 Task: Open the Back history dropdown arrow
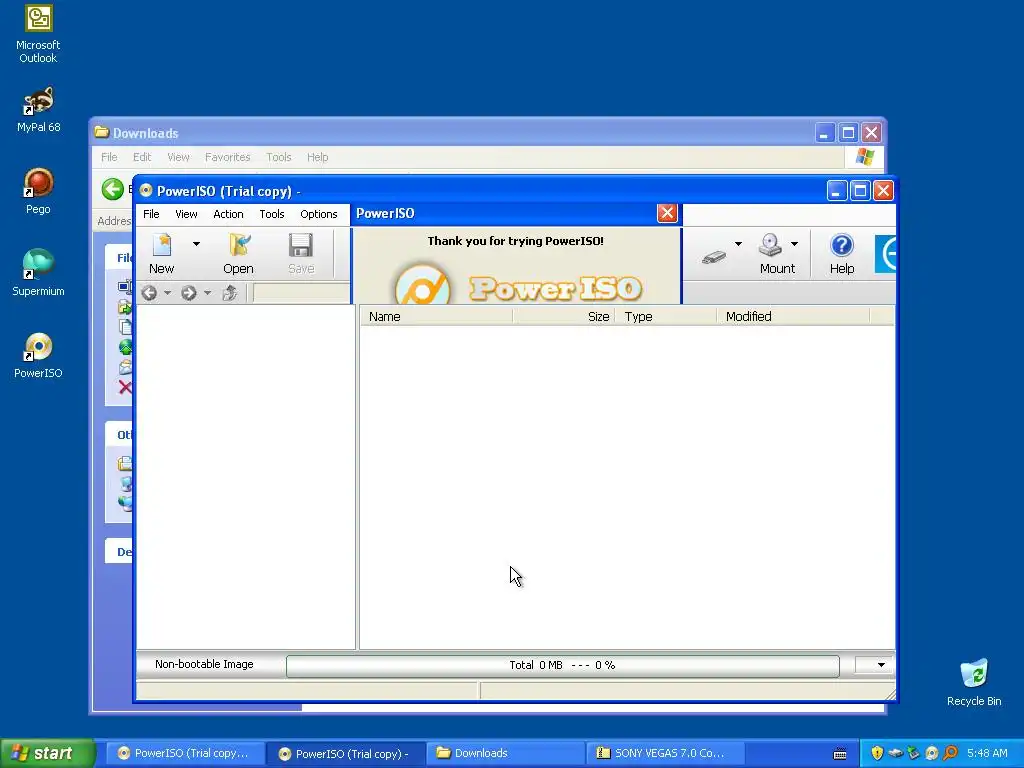pos(167,293)
